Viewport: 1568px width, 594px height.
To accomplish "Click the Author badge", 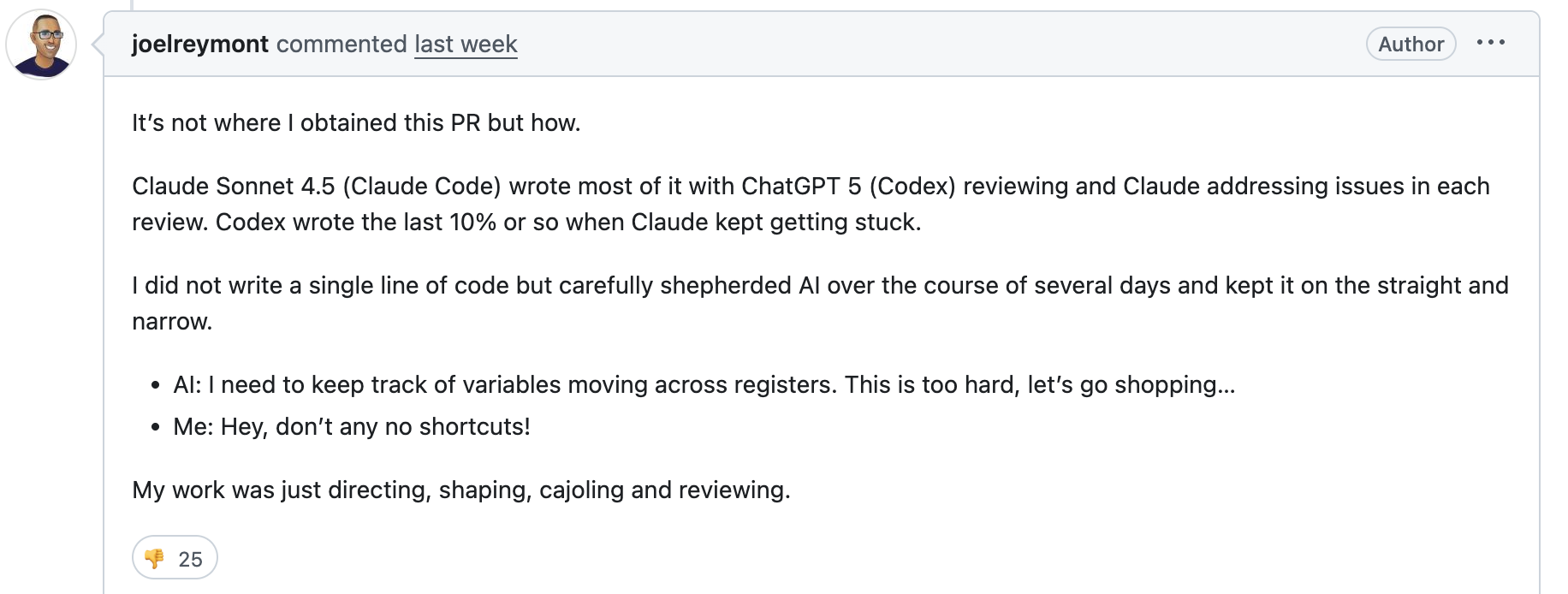I will point(1411,45).
